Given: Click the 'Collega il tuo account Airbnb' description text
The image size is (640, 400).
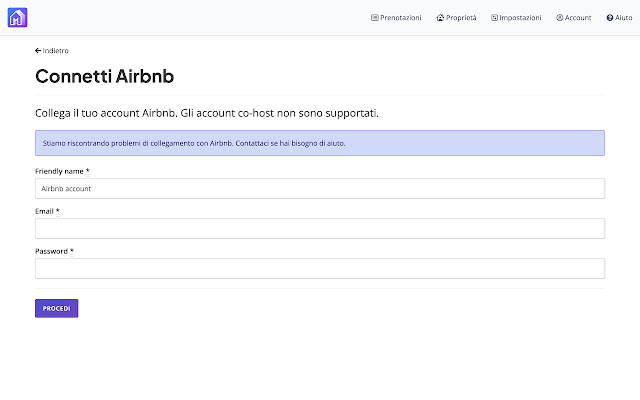Looking at the screenshot, I should click(207, 113).
